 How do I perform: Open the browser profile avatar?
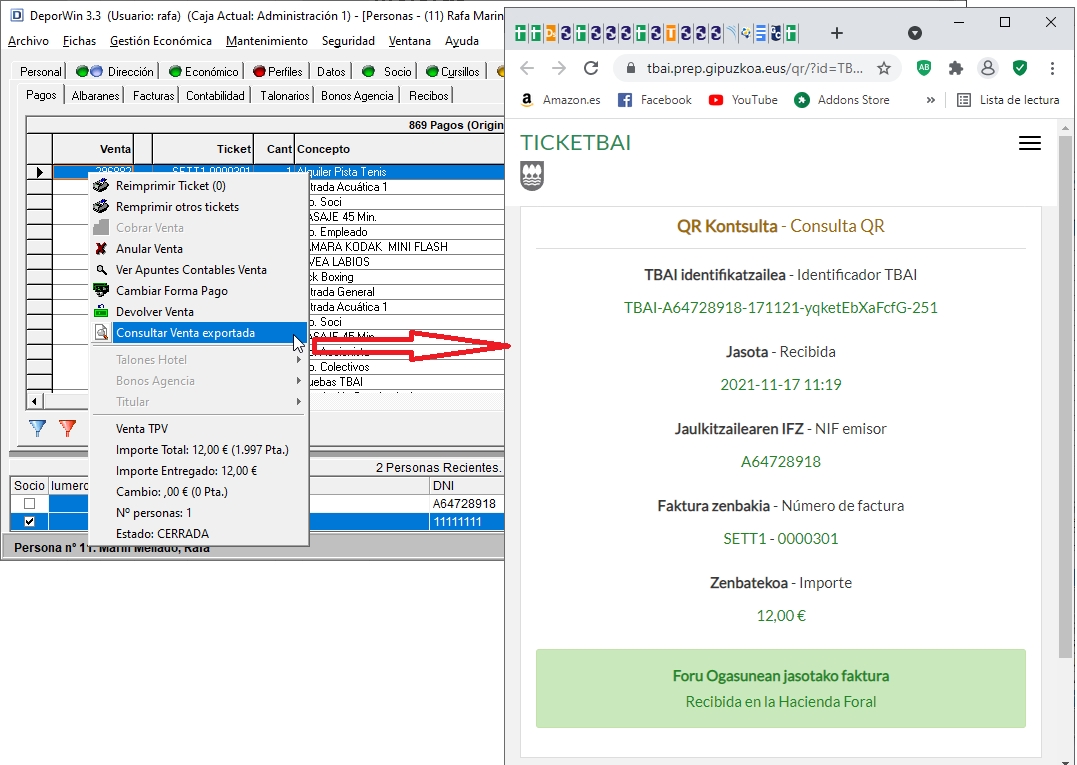(x=988, y=68)
